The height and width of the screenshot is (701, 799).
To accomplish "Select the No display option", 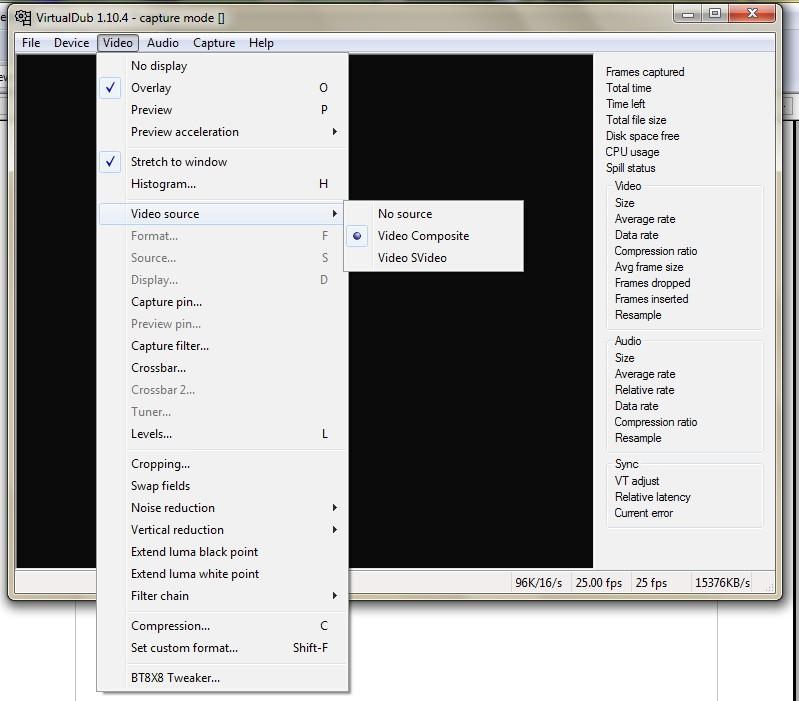I will coord(223,66).
